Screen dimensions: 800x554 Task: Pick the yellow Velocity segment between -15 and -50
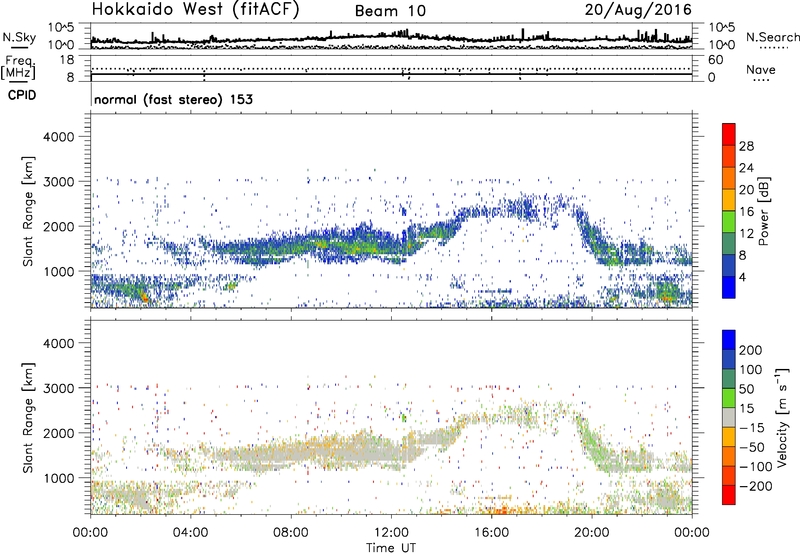[729, 437]
